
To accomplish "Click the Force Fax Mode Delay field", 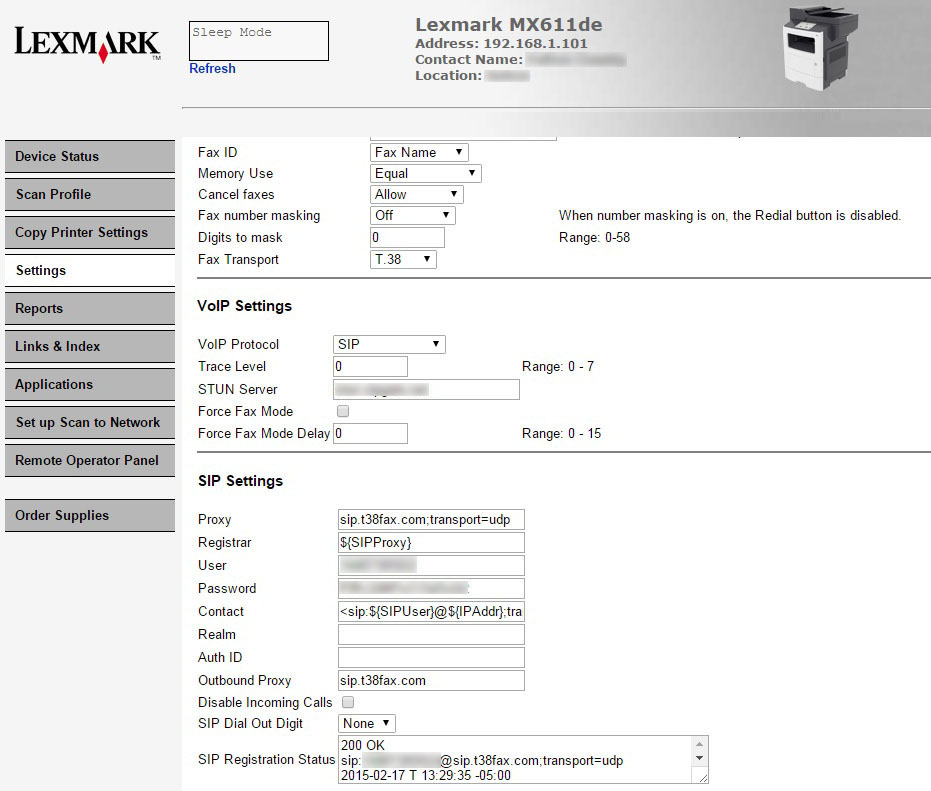I will 370,434.
